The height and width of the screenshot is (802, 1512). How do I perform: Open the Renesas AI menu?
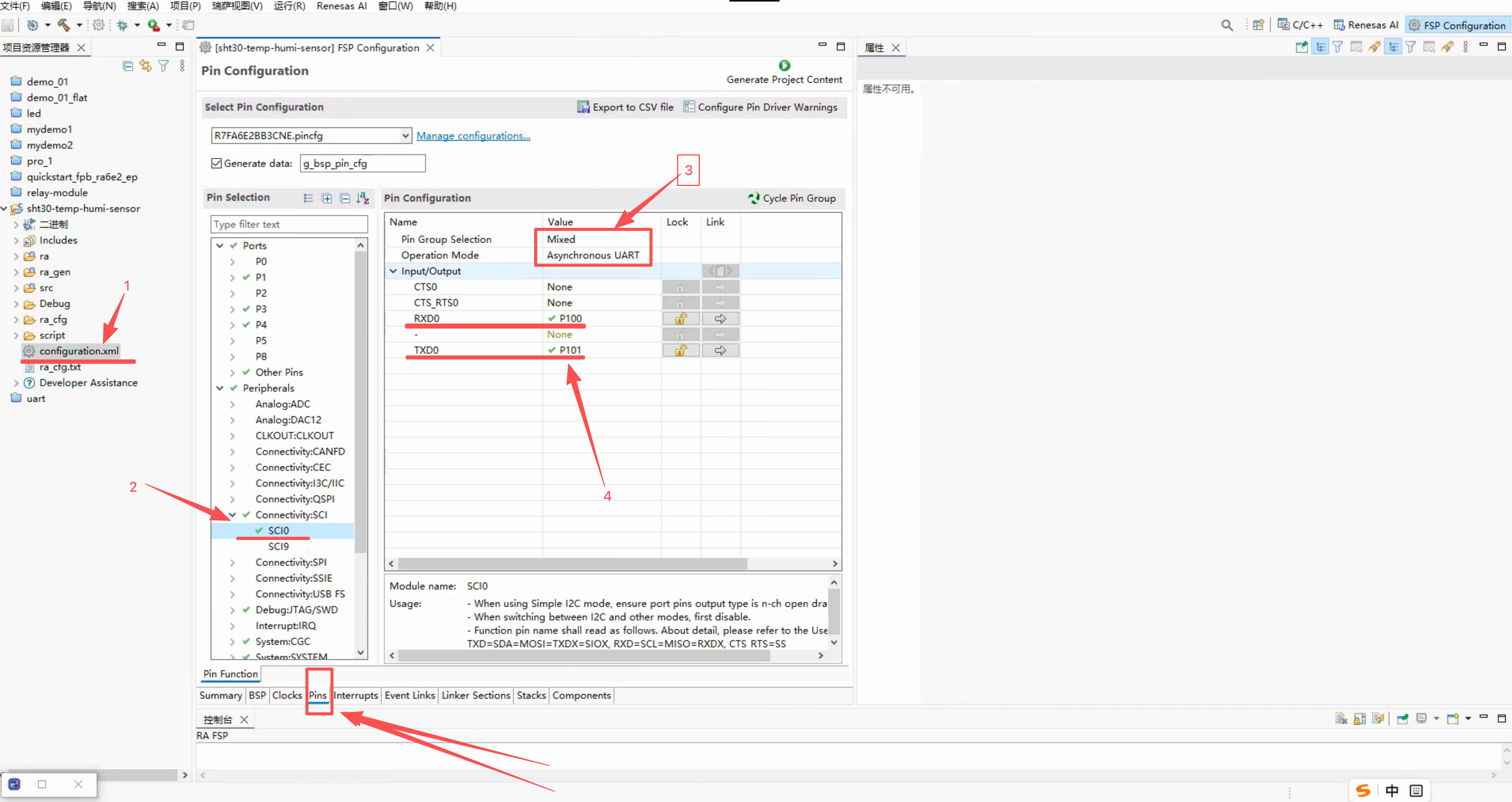(x=341, y=6)
